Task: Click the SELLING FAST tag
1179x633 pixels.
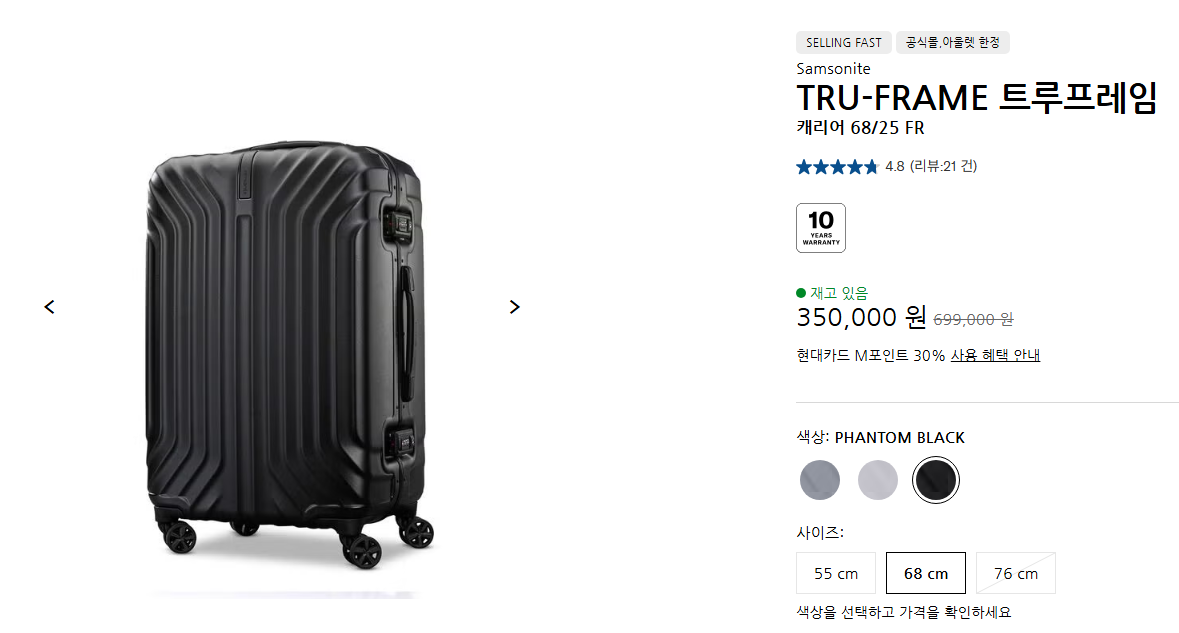Action: (x=844, y=42)
